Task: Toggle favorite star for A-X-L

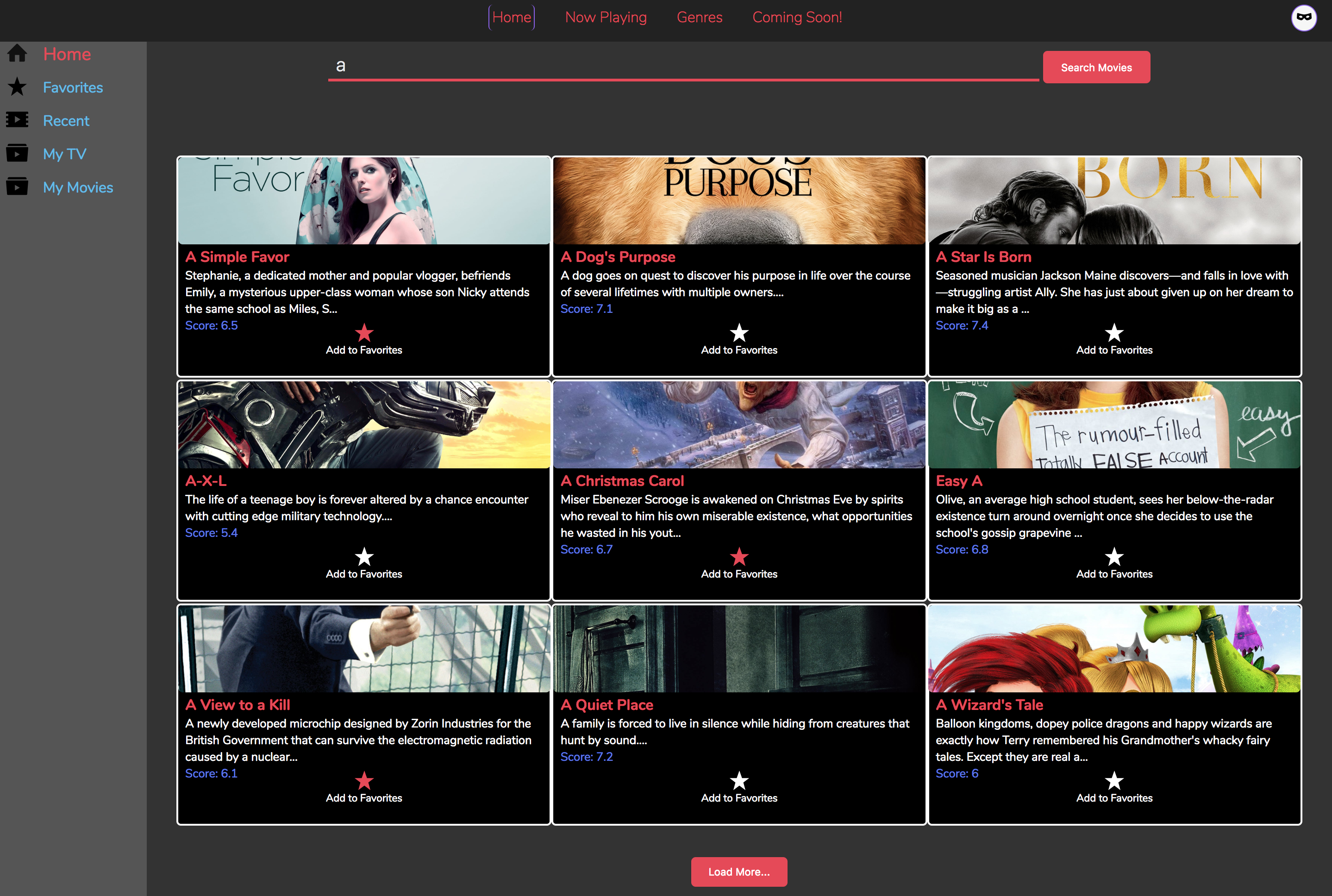Action: coord(363,557)
